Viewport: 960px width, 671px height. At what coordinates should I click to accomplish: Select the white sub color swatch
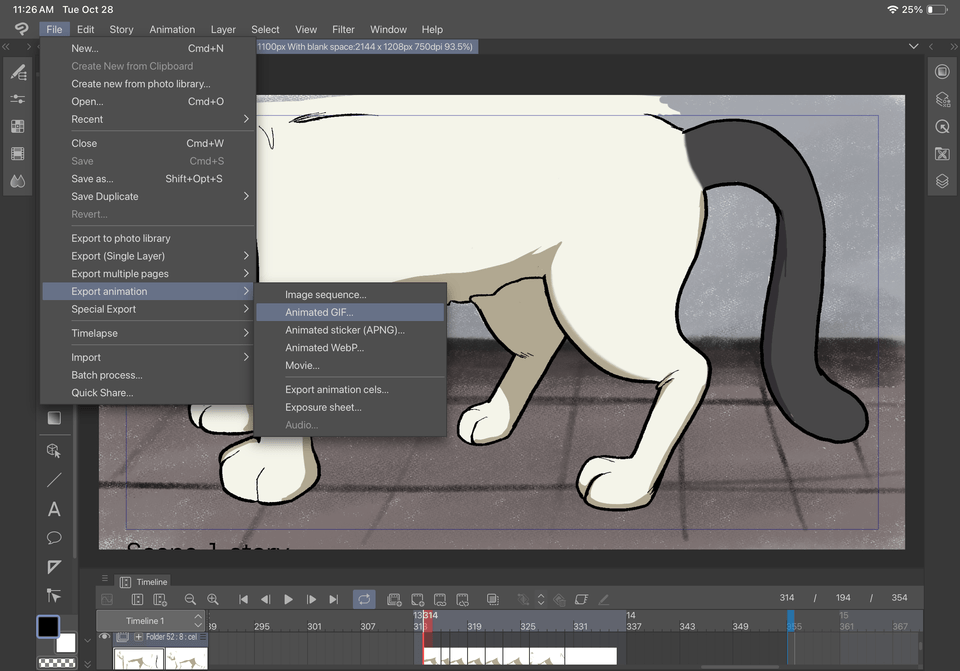coord(67,644)
